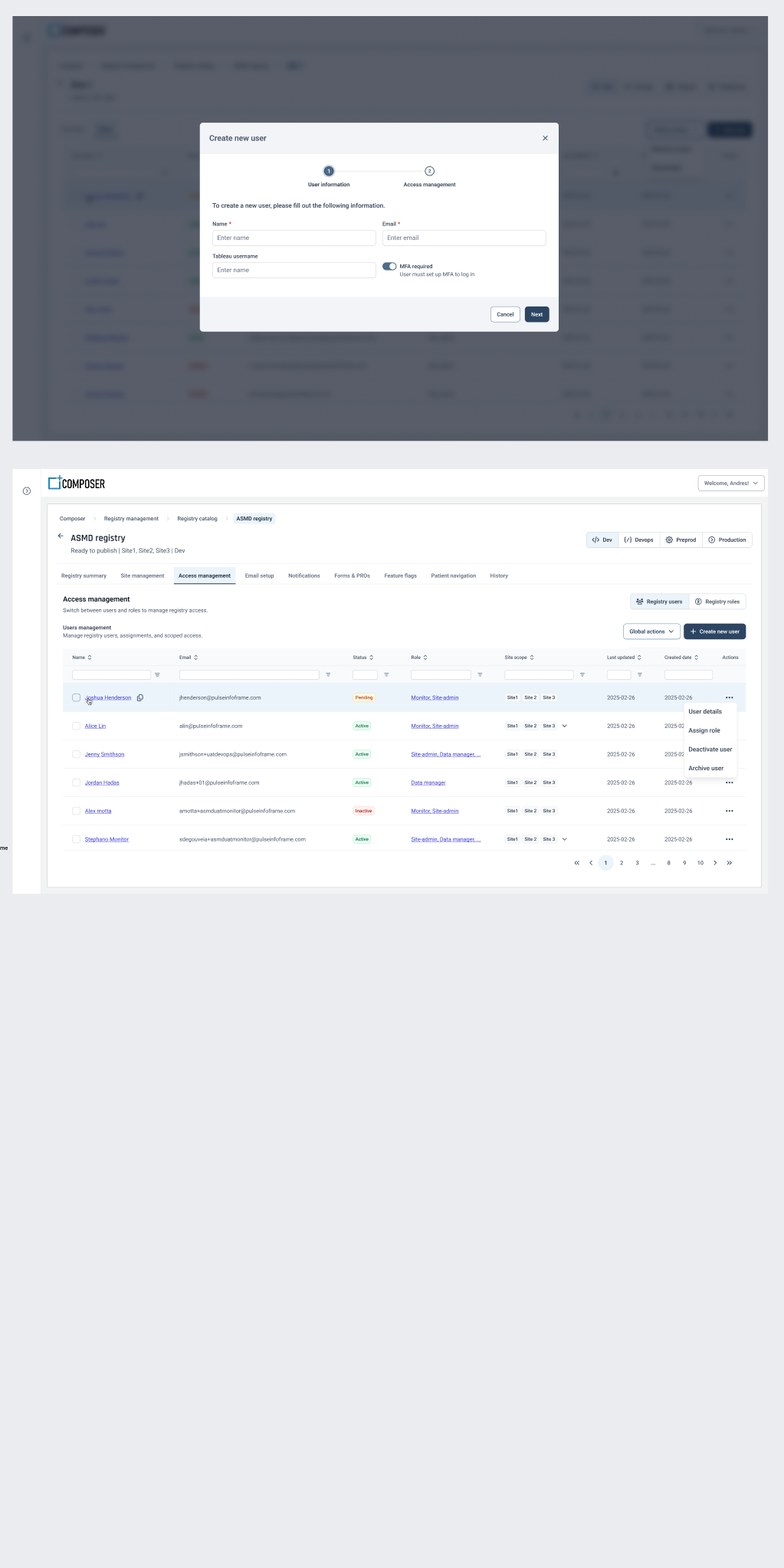Open the Registry catalog breadcrumb
Image resolution: width=784 pixels, height=1568 pixels.
pyautogui.click(x=197, y=519)
